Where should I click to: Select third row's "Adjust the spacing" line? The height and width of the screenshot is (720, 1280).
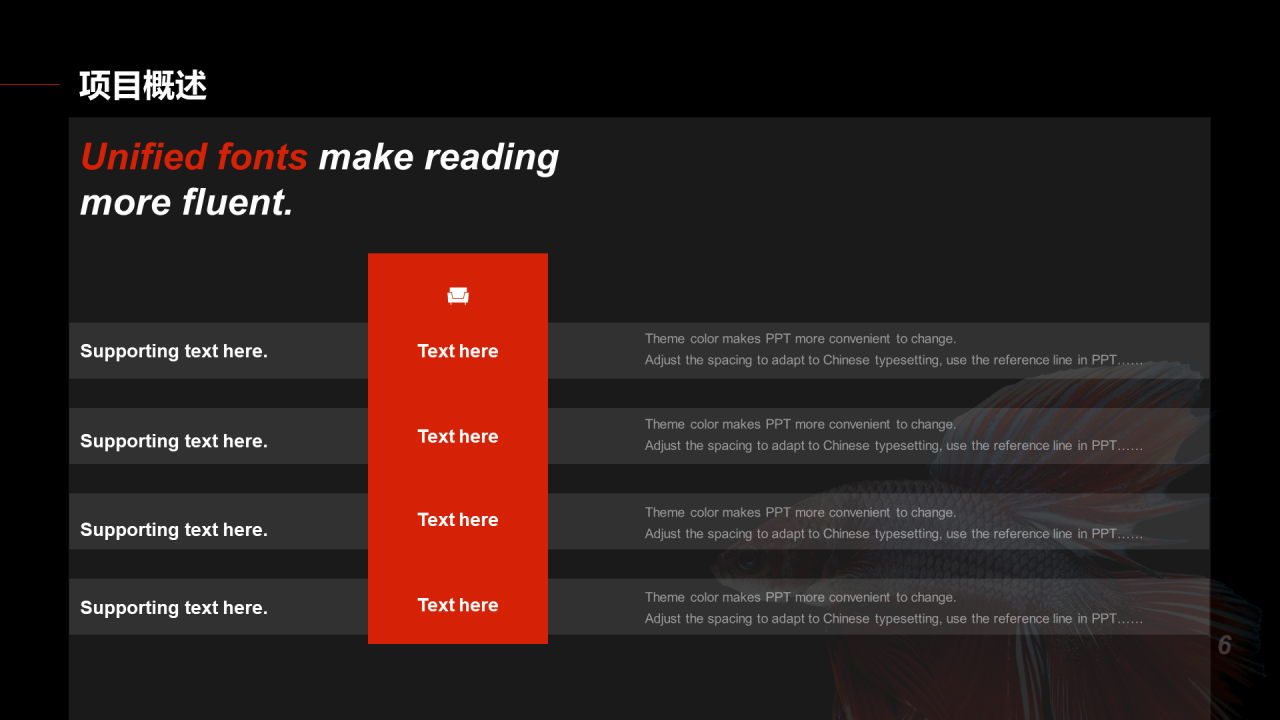pos(894,534)
